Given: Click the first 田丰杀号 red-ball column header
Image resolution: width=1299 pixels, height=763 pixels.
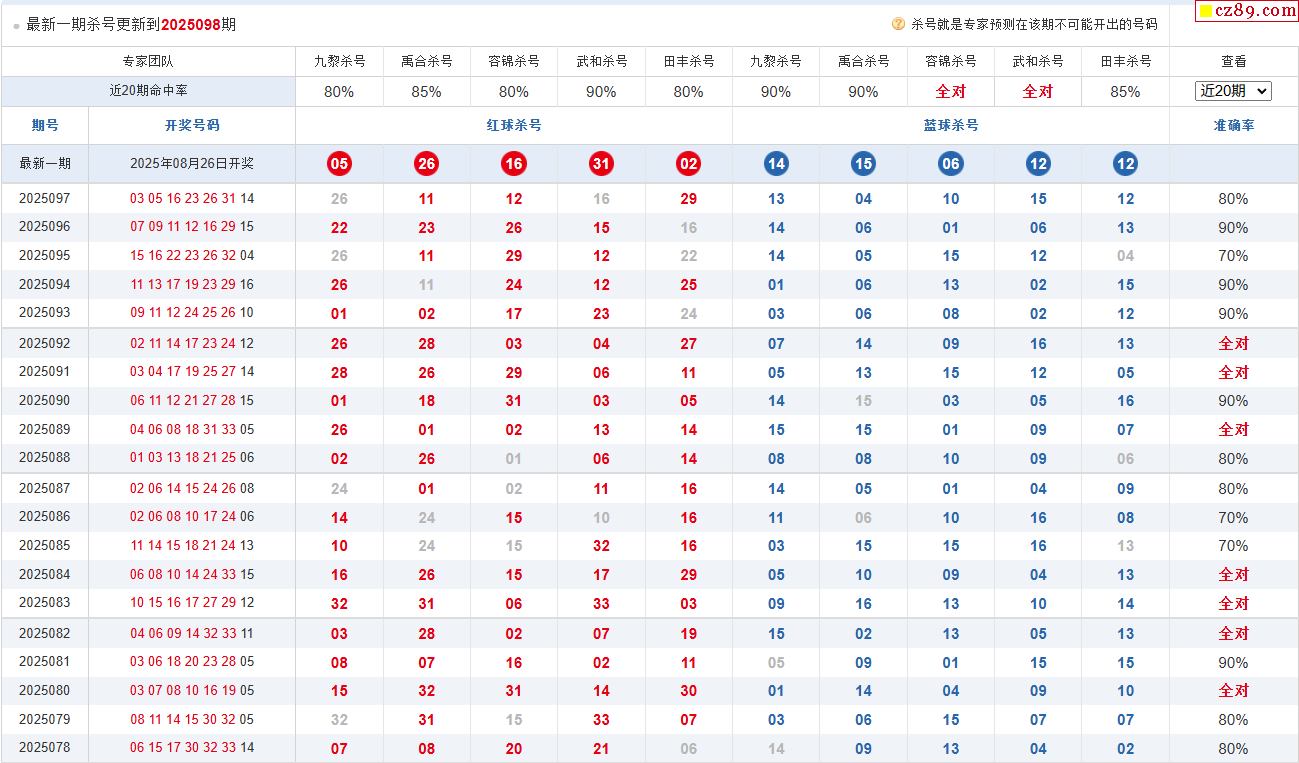Looking at the screenshot, I should coord(689,61).
